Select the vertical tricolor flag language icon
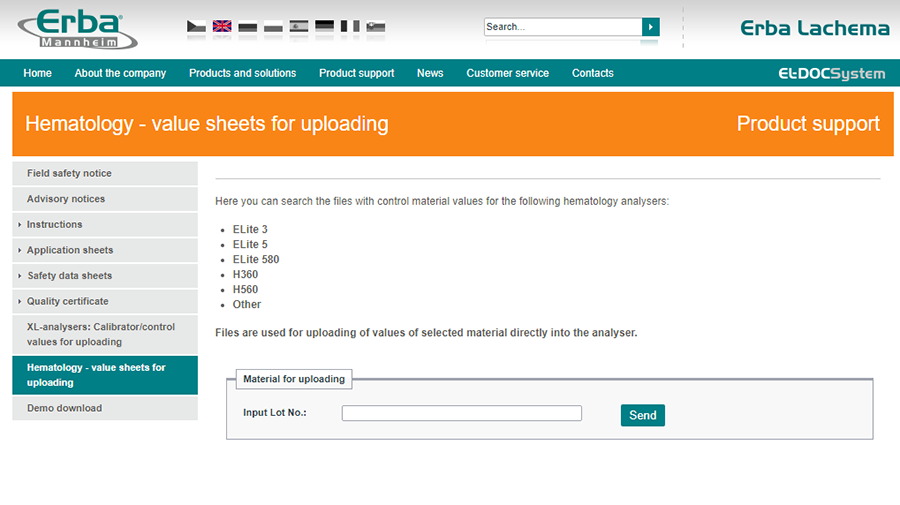The height and width of the screenshot is (505, 900). click(x=350, y=26)
